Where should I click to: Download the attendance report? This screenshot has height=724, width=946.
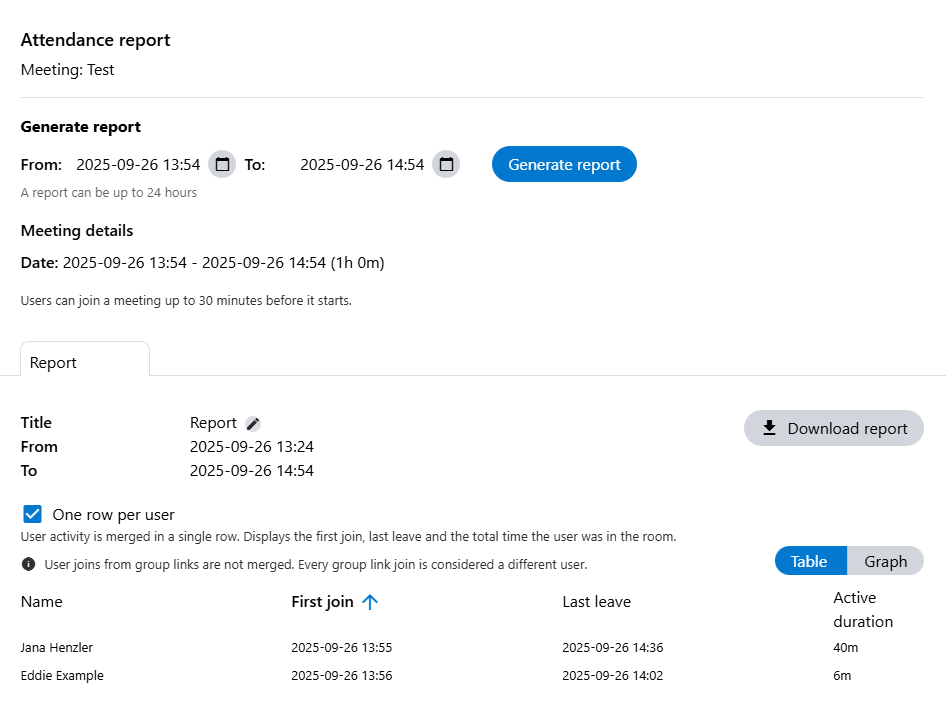point(833,428)
